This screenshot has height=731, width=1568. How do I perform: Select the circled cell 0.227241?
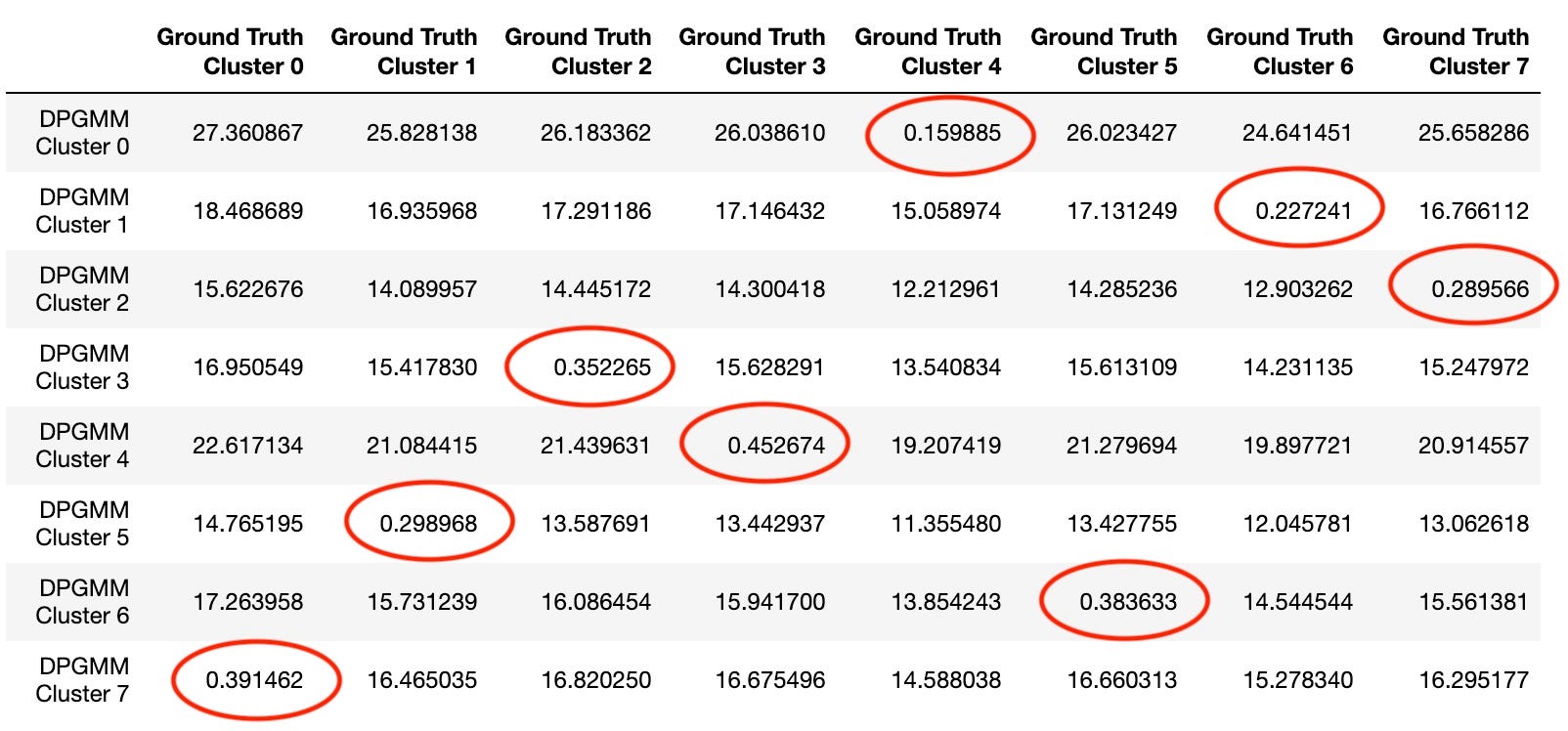point(1303,211)
